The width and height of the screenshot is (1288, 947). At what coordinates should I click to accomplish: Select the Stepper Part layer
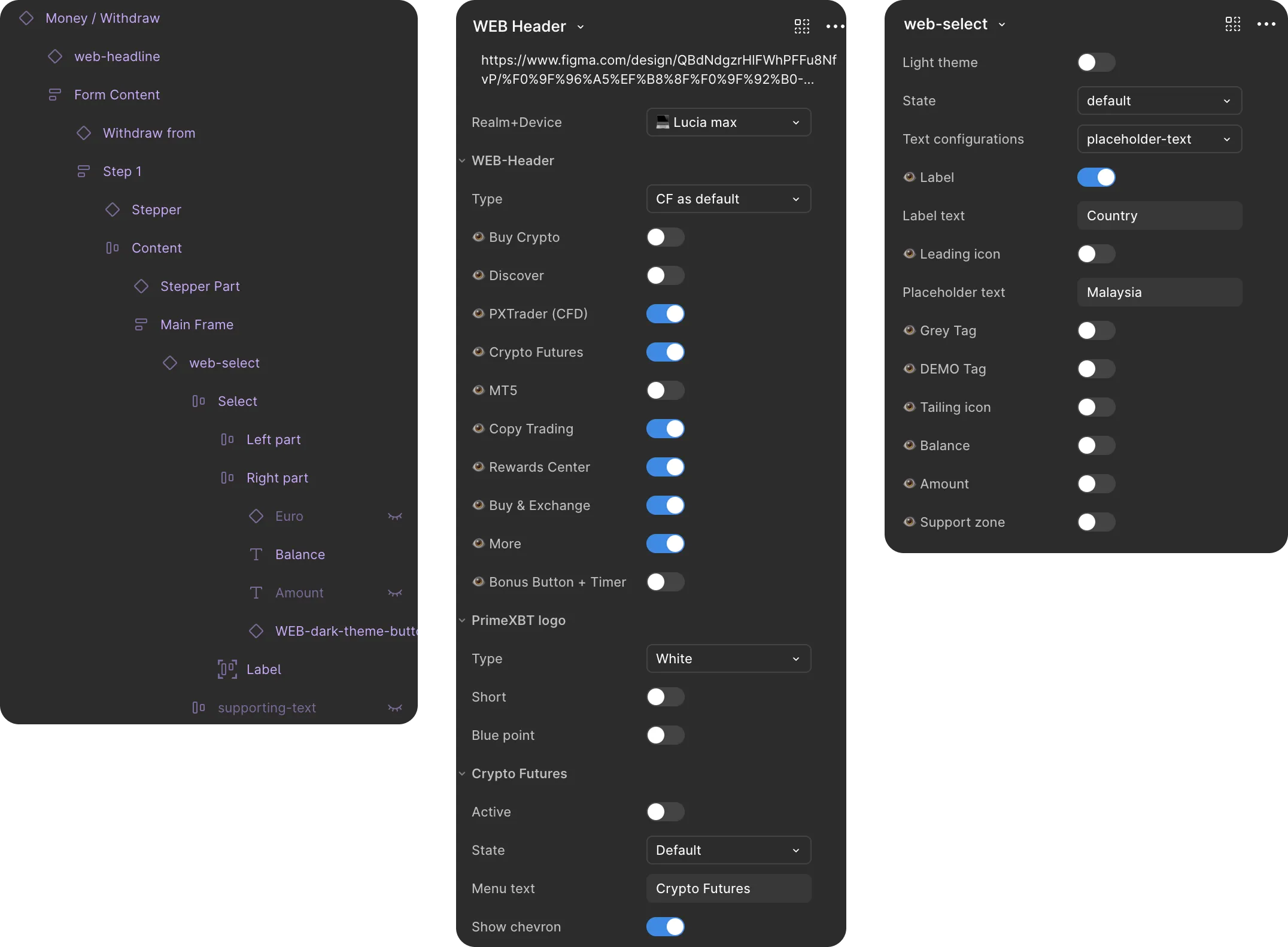coord(200,286)
